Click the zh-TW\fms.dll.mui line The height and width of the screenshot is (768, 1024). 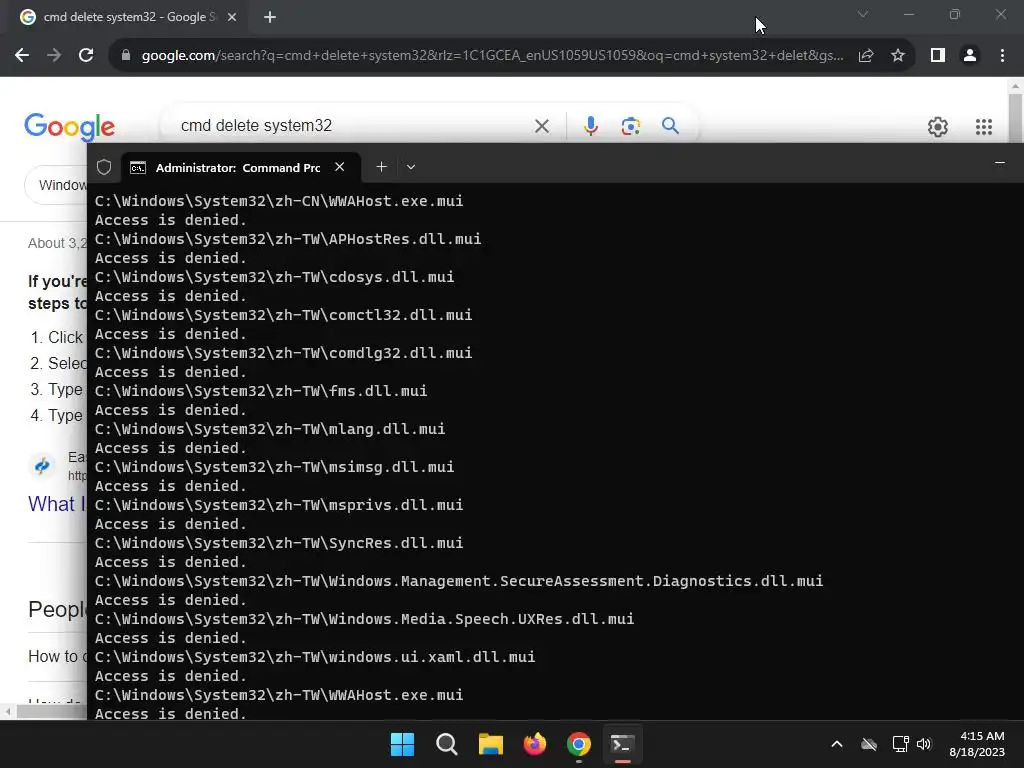(x=261, y=391)
